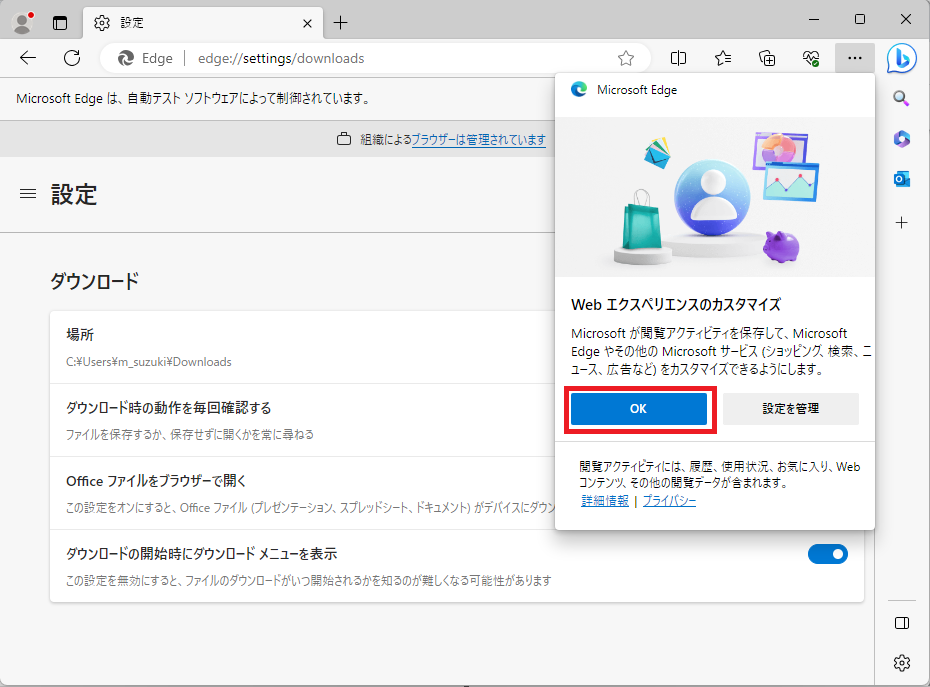Click the Bing Copilot sidebar icon

pyautogui.click(x=901, y=58)
